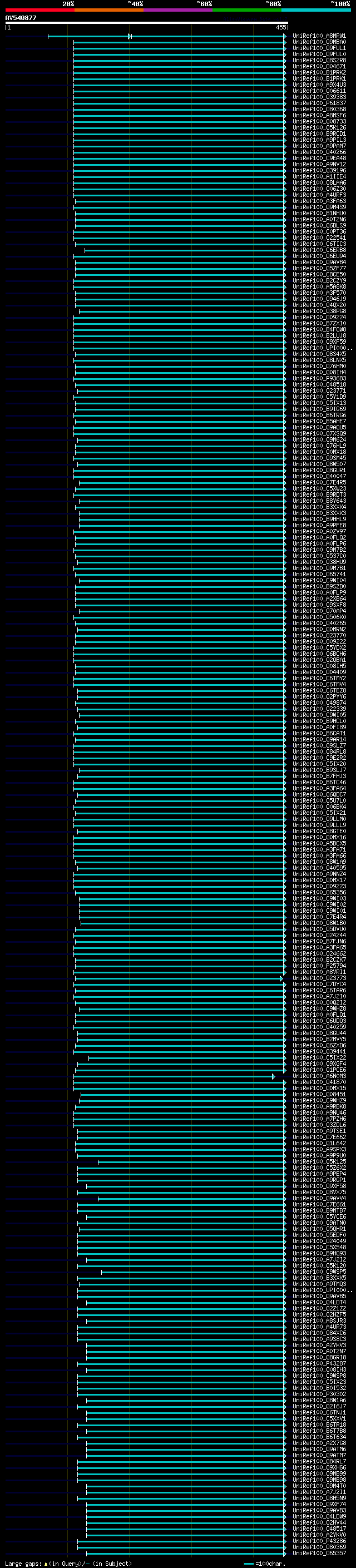This screenshot has height=1568, width=356.
Task: Select hit label UniRef100_A8MSF6
Action: (319, 116)
